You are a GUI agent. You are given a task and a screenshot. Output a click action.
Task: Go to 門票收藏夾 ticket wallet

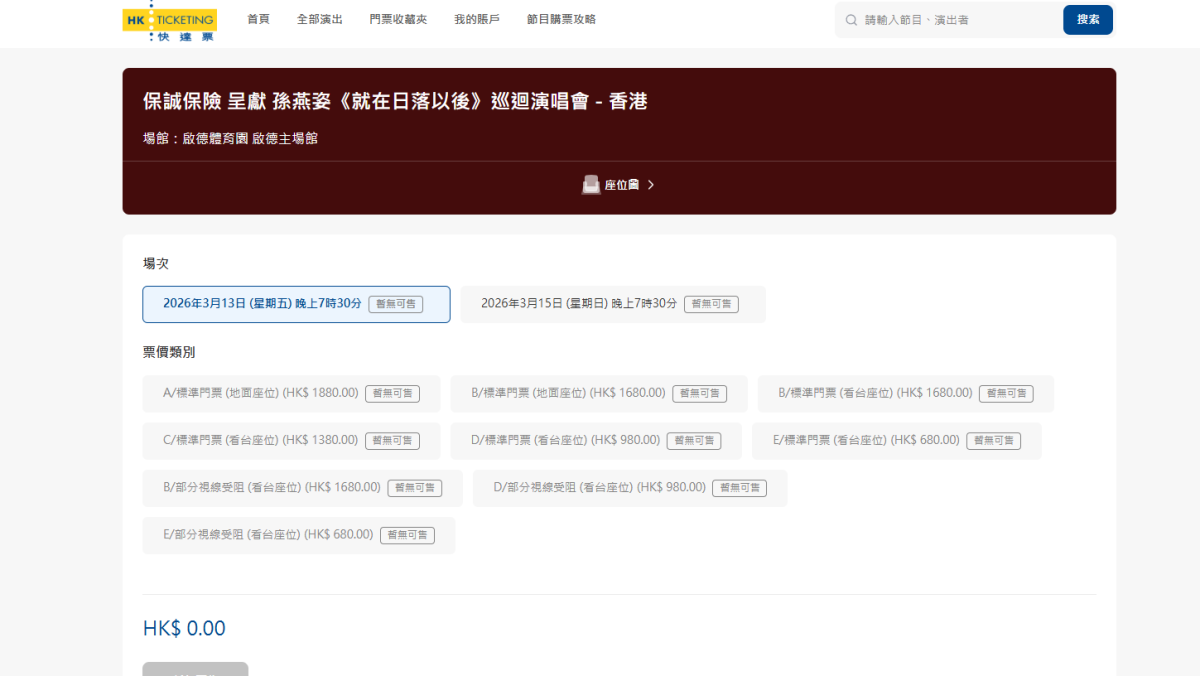(398, 19)
